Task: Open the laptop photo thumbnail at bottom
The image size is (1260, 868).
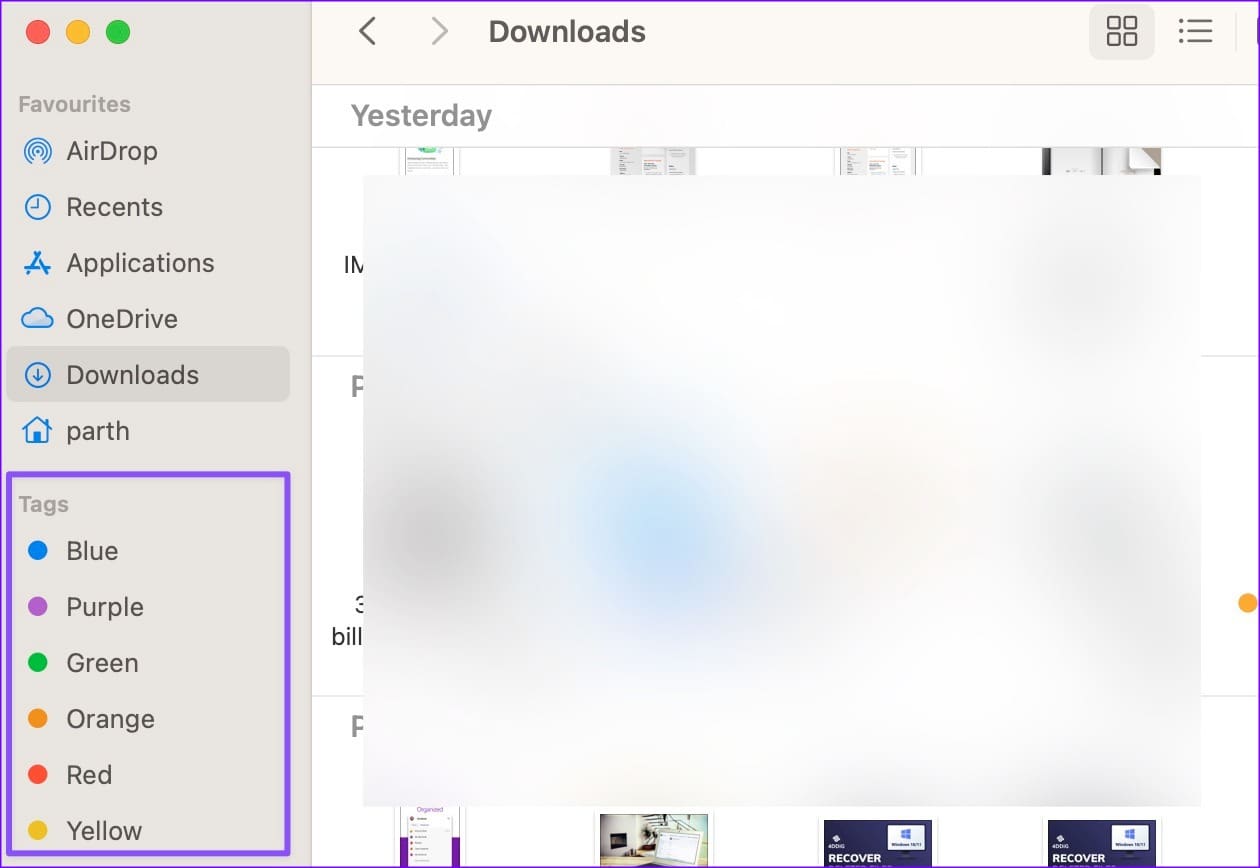Action: click(x=654, y=840)
